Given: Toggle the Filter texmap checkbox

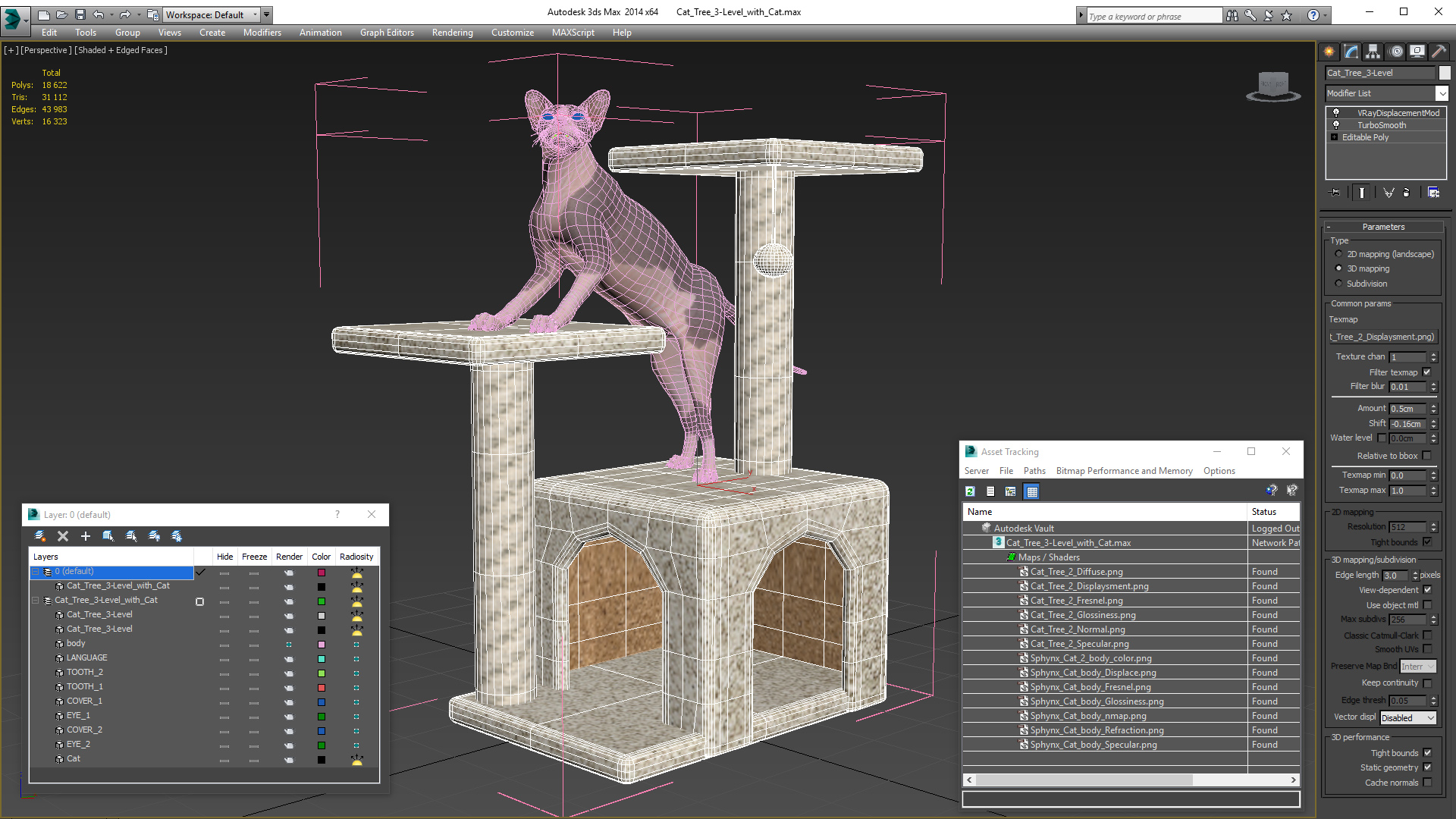Looking at the screenshot, I should [1427, 372].
